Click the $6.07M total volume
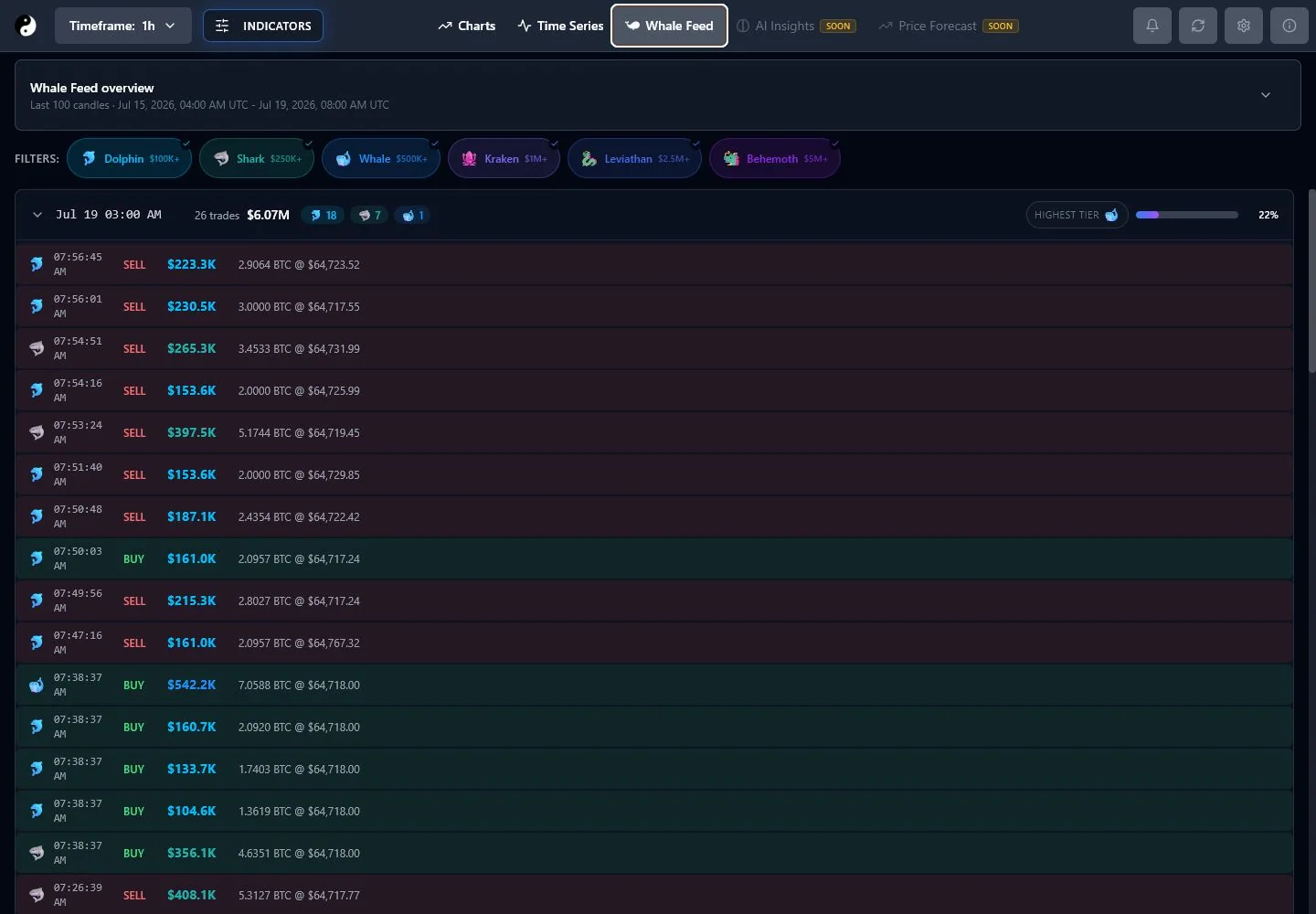Viewport: 1316px width, 914px height. click(x=268, y=215)
